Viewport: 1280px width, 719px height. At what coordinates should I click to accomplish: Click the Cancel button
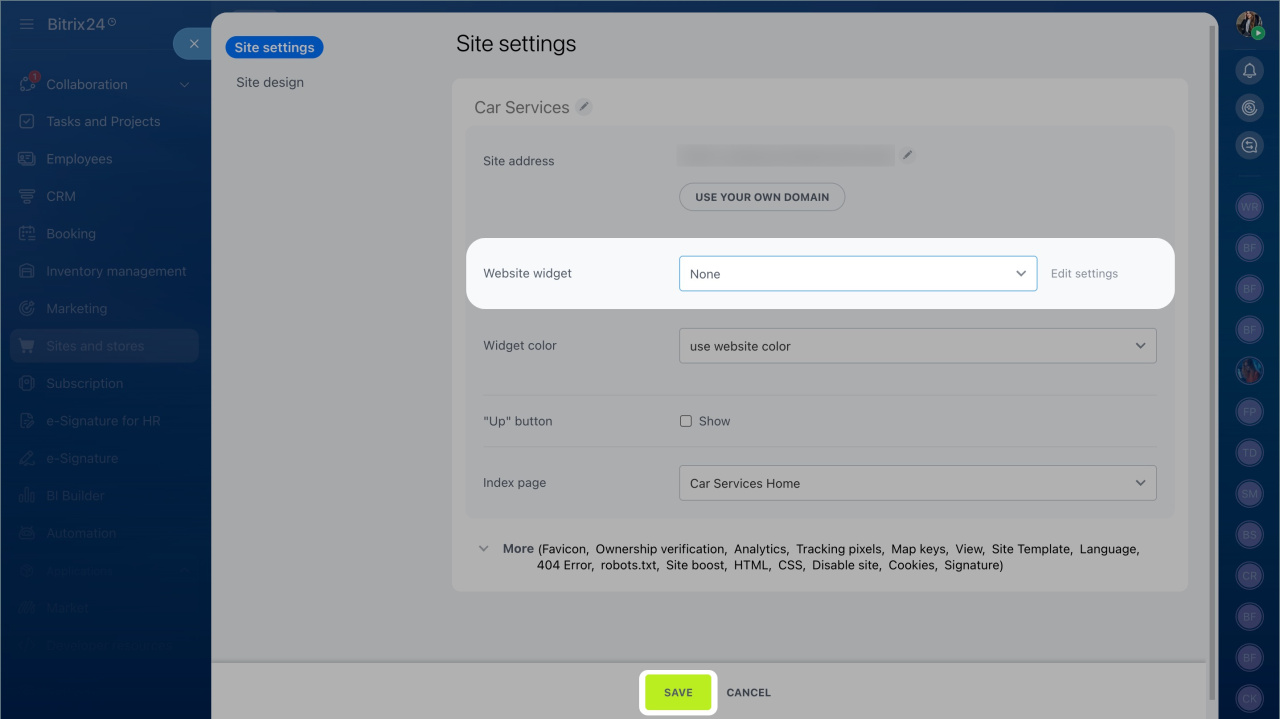point(748,692)
